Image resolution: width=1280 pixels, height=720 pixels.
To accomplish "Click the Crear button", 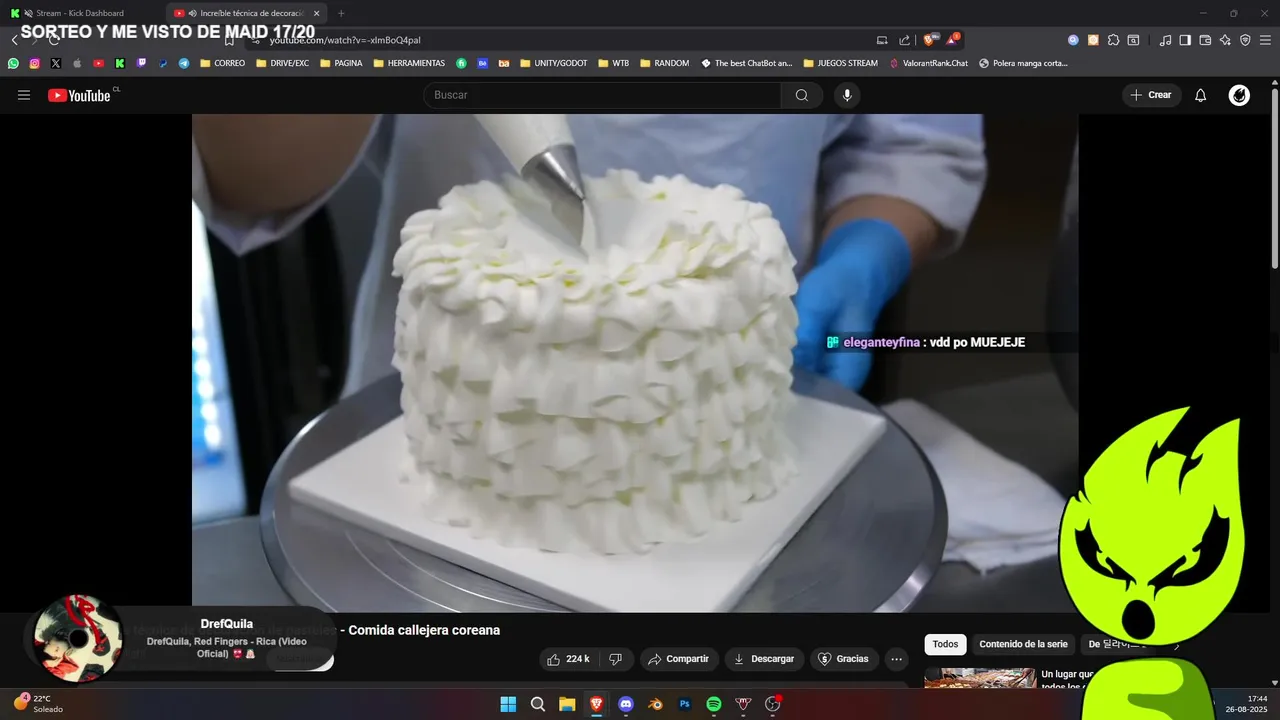I will [1151, 95].
